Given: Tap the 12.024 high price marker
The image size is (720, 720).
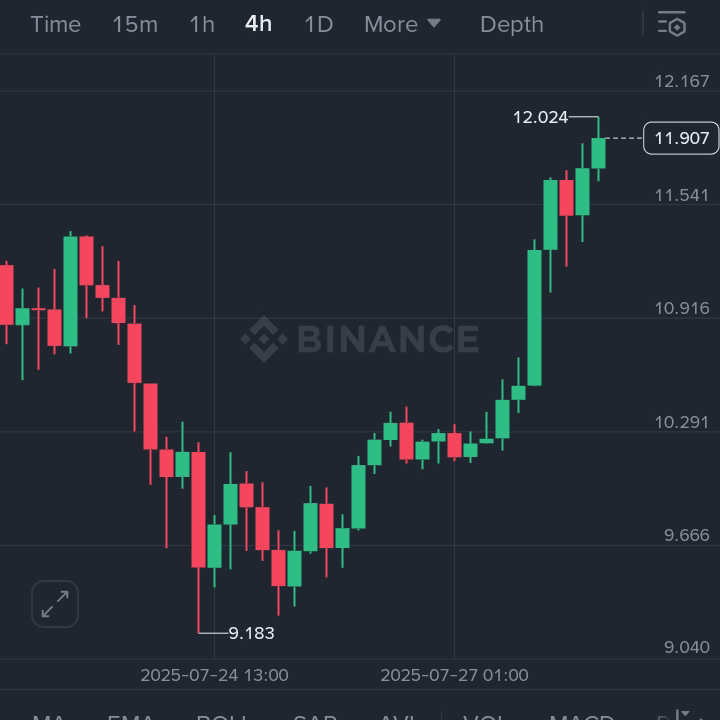Looking at the screenshot, I should tap(540, 117).
